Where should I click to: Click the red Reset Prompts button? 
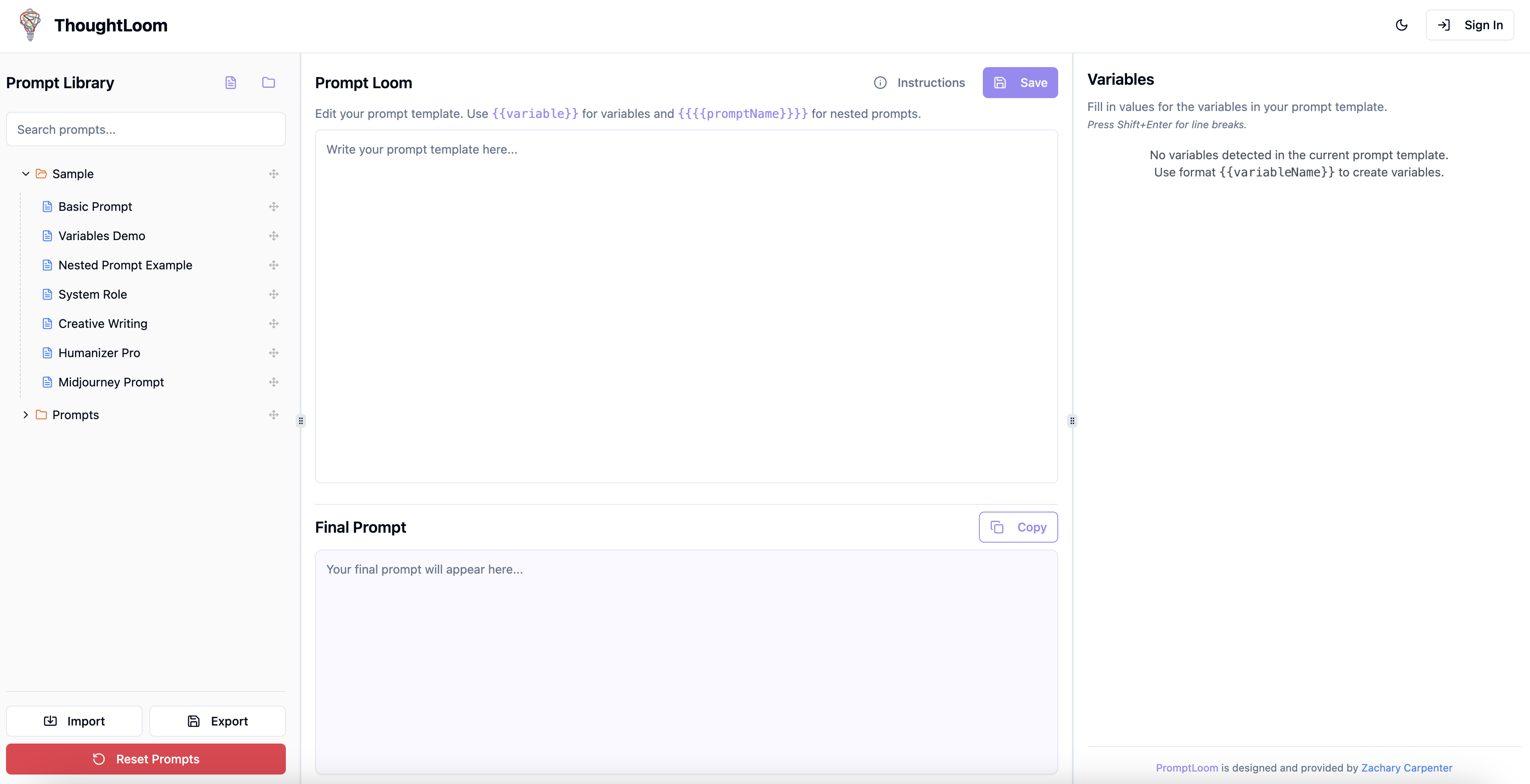pyautogui.click(x=146, y=759)
